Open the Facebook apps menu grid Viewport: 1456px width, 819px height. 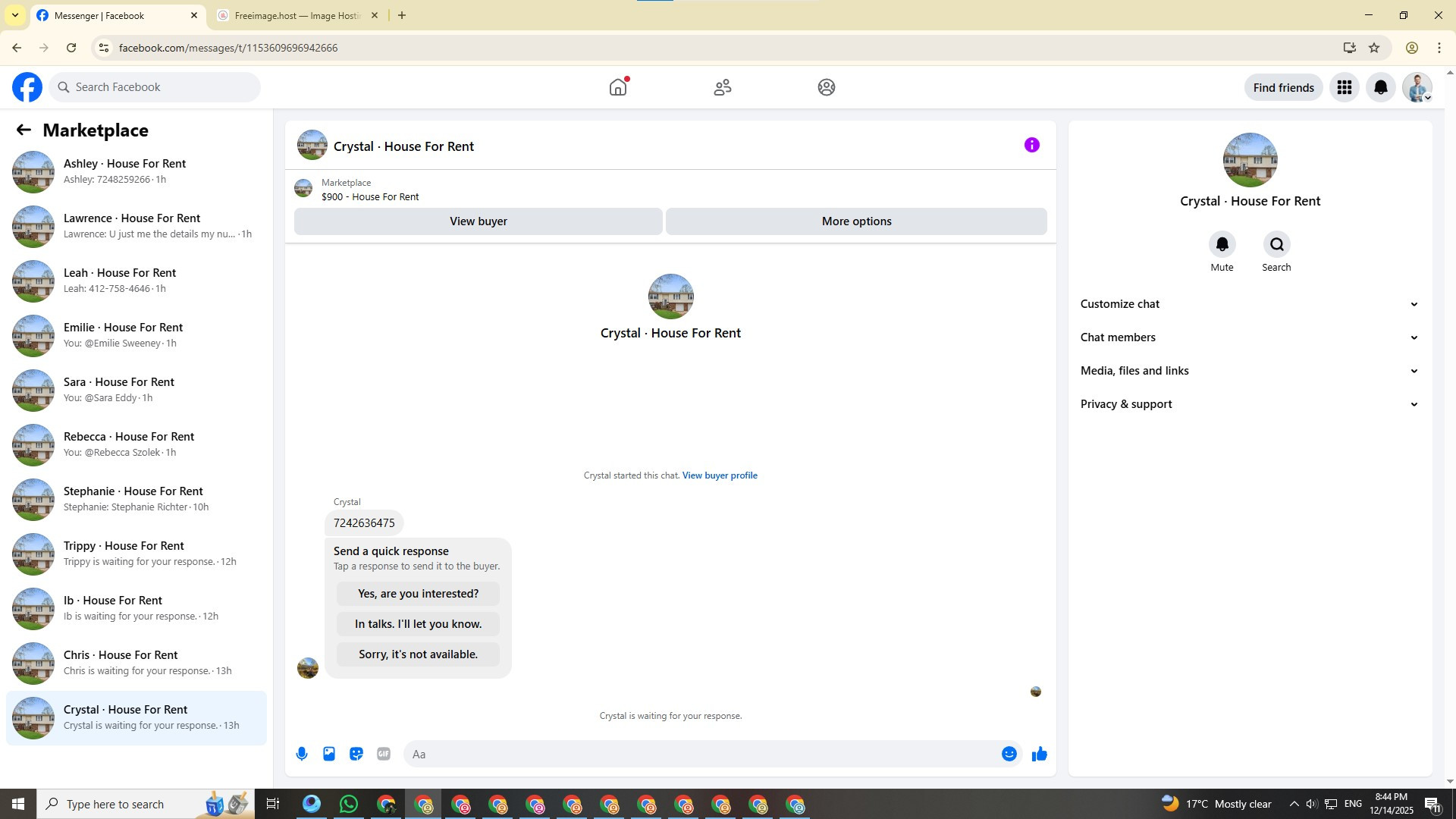[x=1344, y=87]
